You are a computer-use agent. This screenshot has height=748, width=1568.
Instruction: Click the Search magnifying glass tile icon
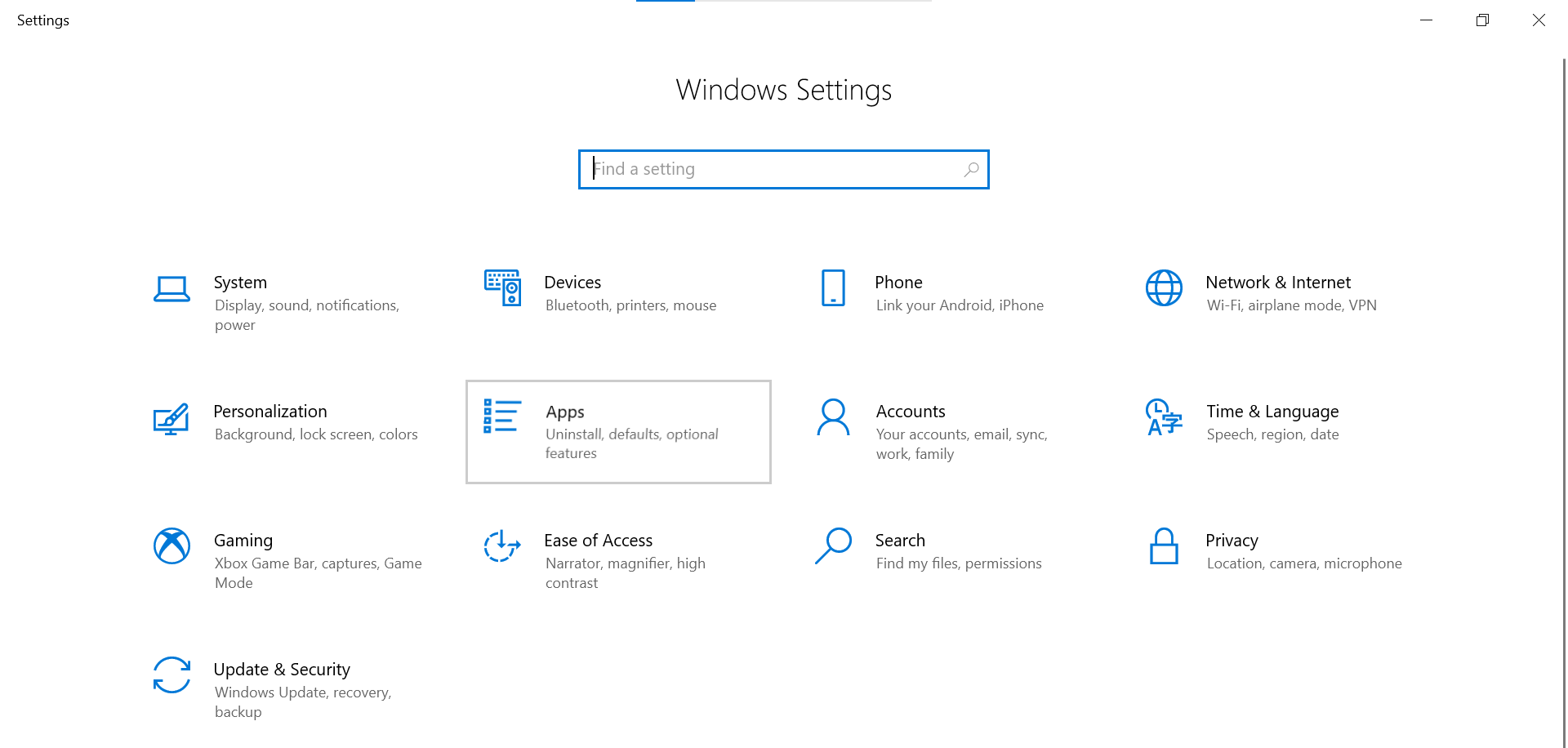pyautogui.click(x=833, y=545)
